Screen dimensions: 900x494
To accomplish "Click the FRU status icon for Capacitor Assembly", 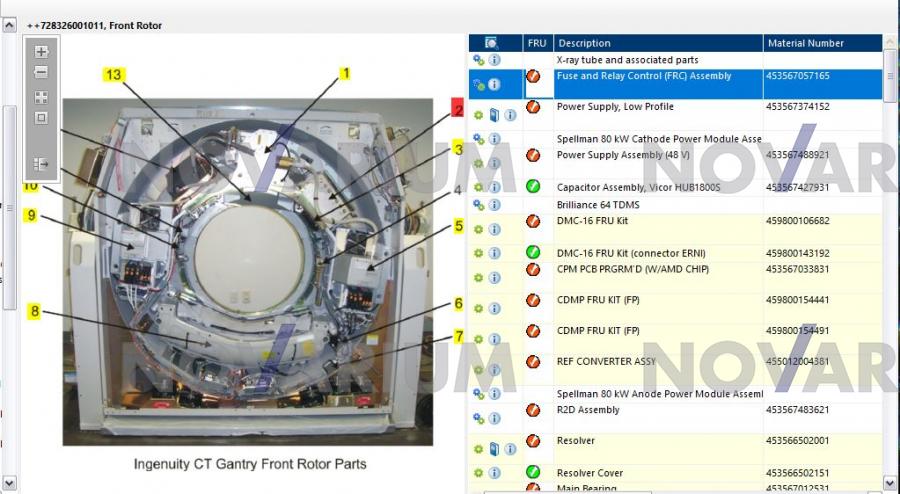I will 533,186.
